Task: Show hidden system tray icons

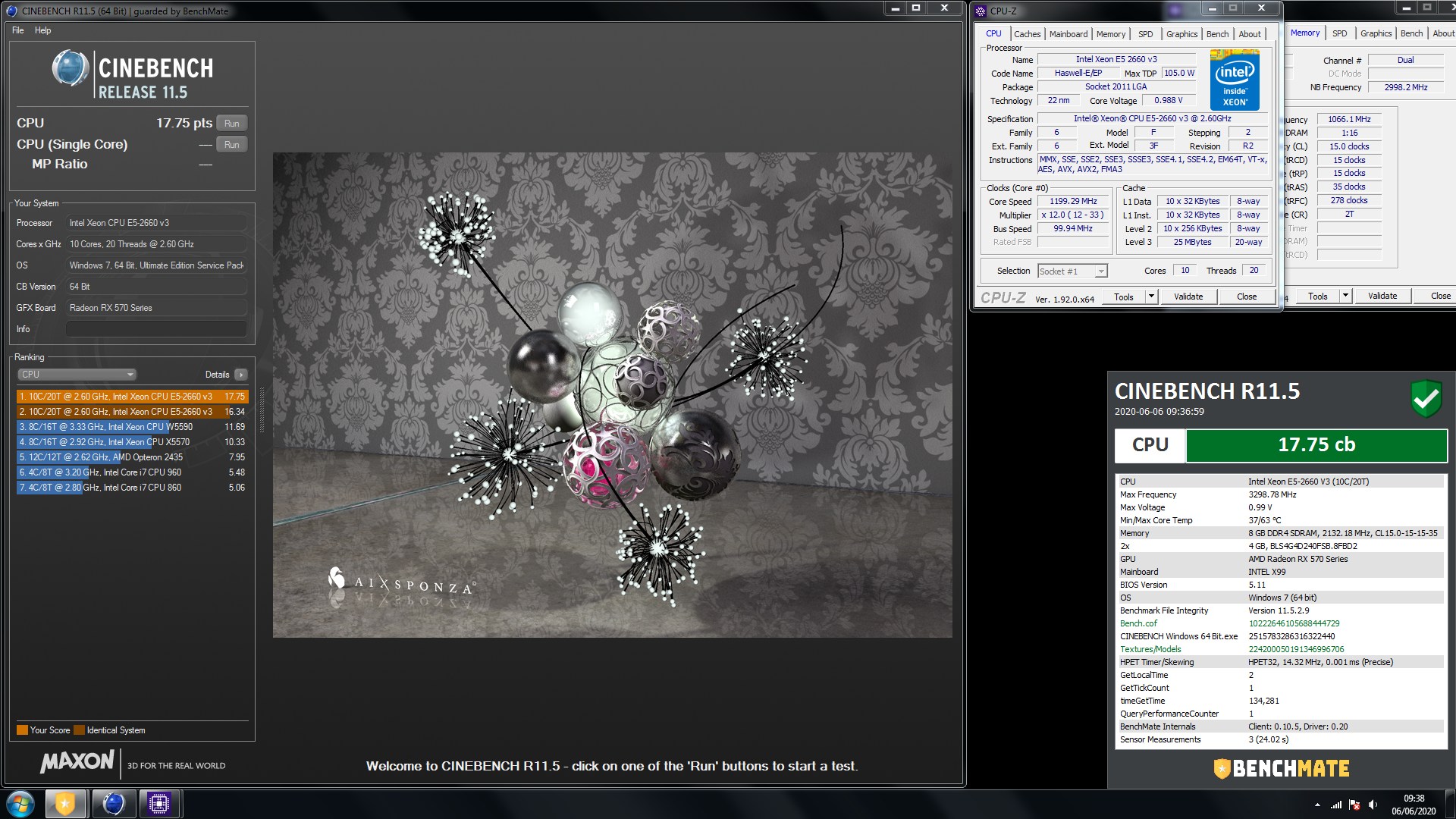Action: tap(1317, 805)
